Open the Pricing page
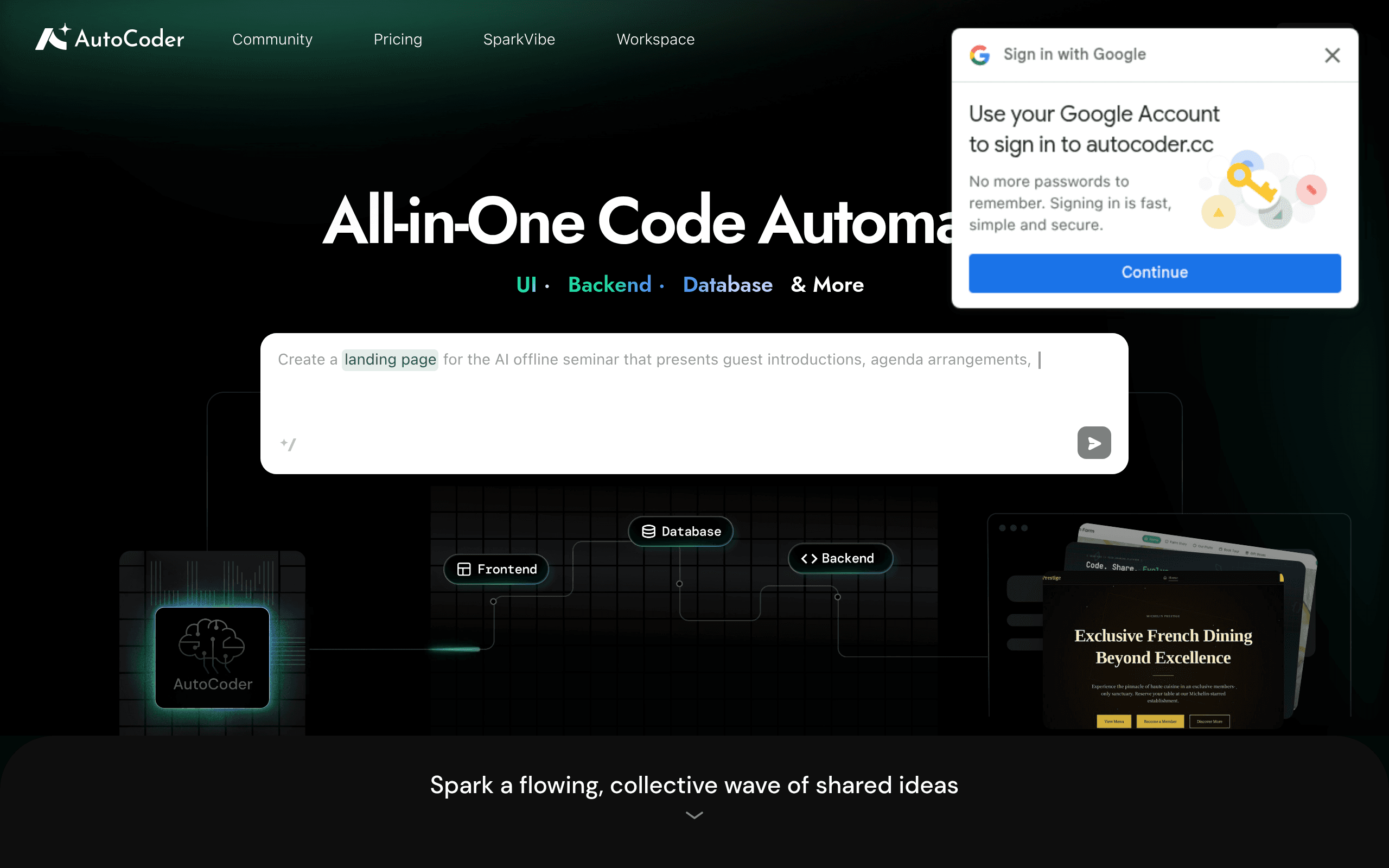 click(x=398, y=39)
